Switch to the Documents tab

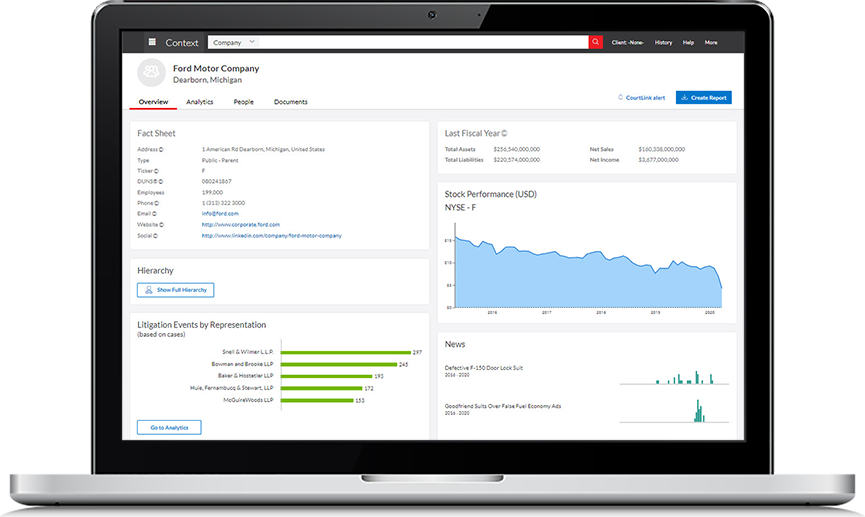[x=291, y=102]
